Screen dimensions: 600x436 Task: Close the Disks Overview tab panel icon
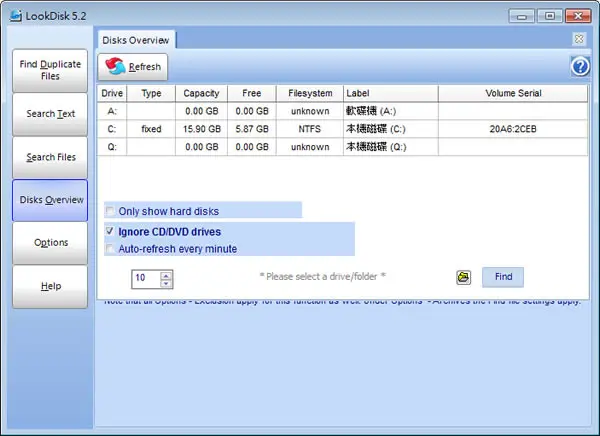point(579,39)
